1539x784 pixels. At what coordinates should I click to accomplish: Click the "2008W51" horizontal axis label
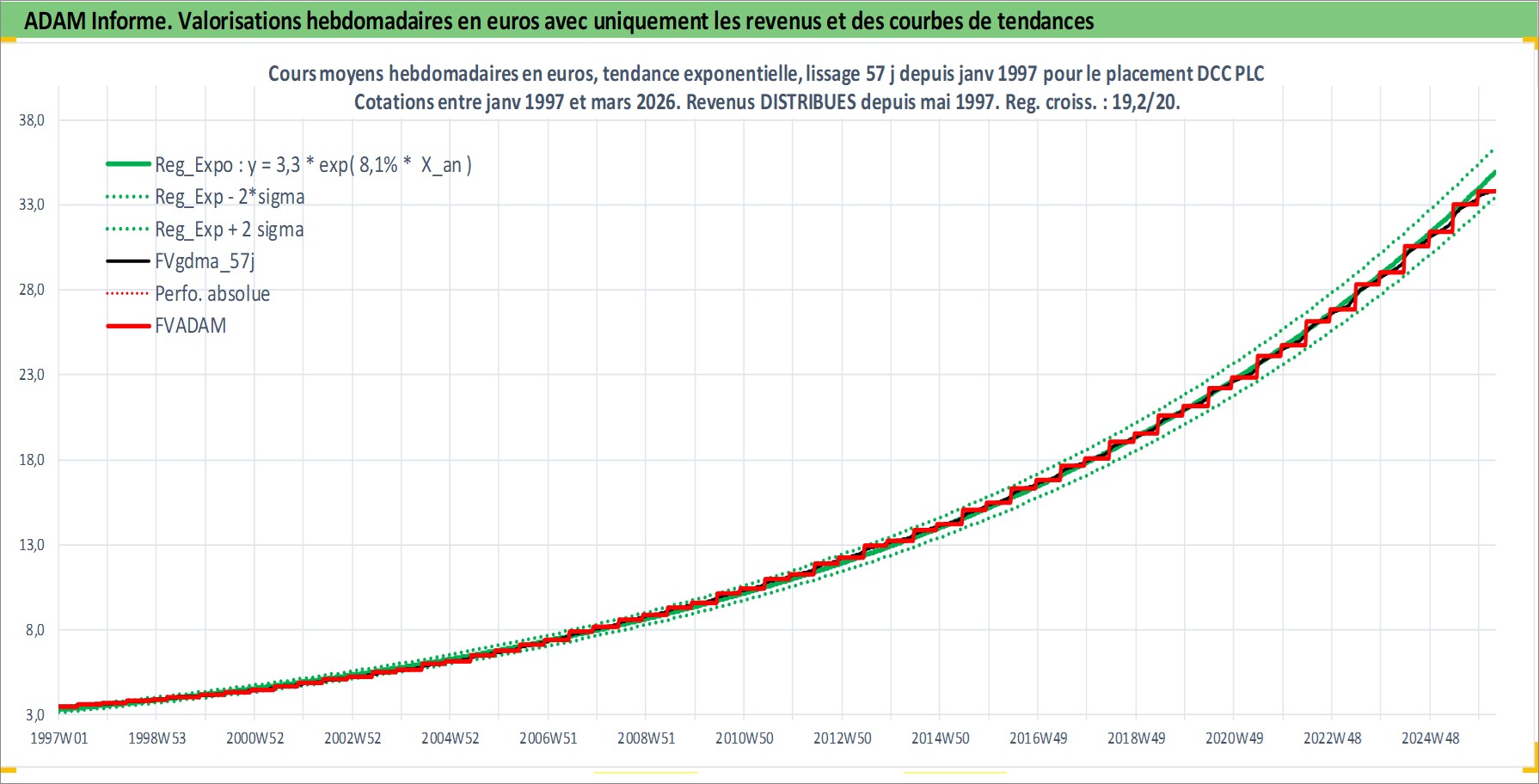pos(647,738)
